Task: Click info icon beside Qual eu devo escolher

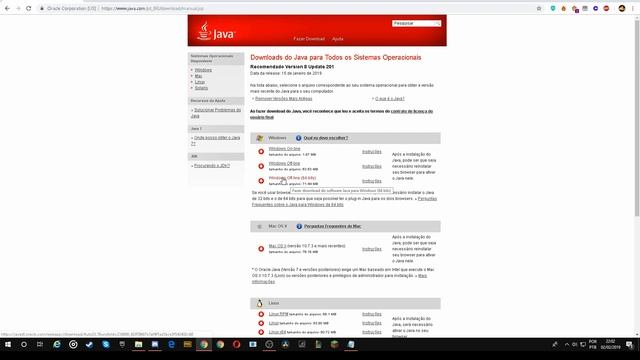Action: point(298,138)
